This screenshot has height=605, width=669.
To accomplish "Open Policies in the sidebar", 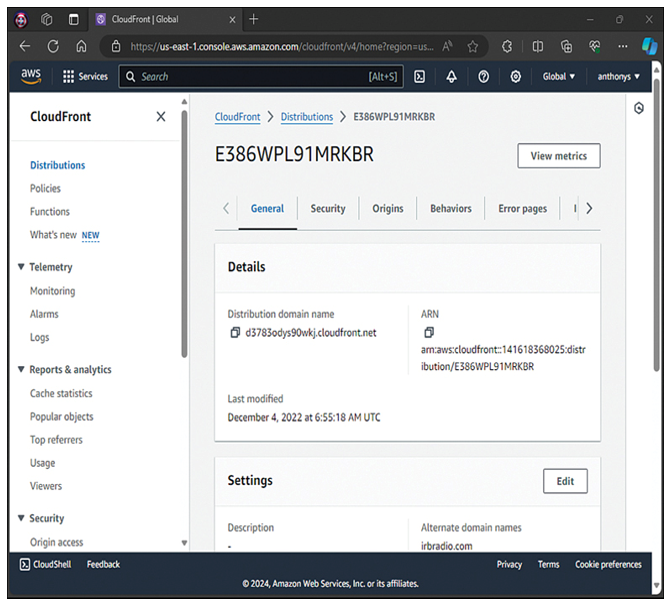I will [45, 188].
